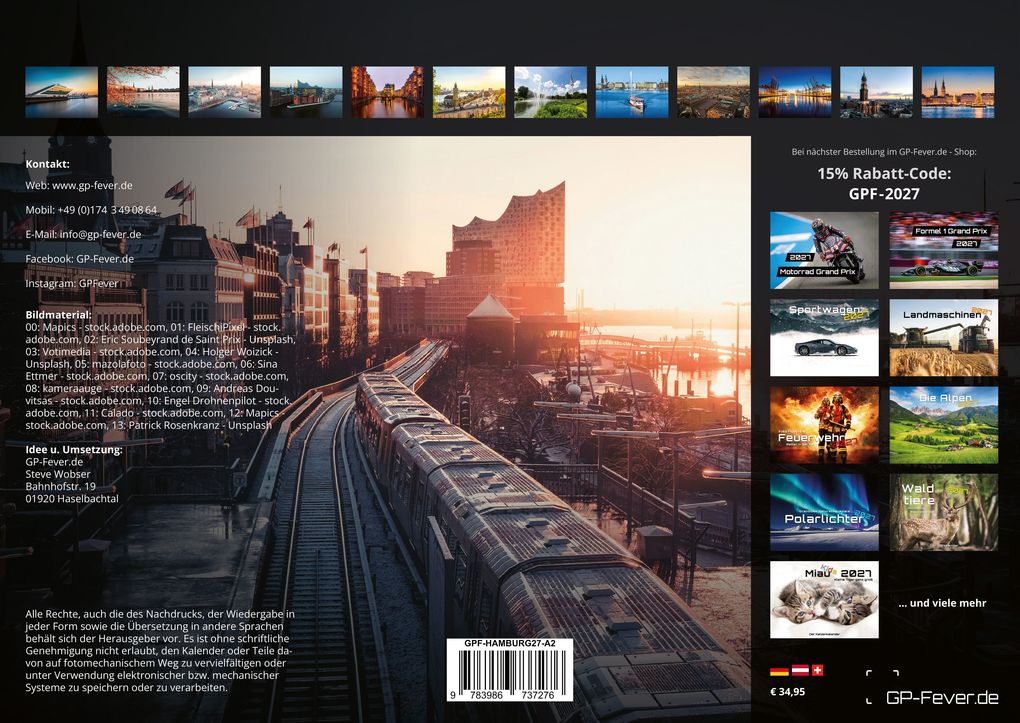Image resolution: width=1020 pixels, height=723 pixels.
Task: Select the Motorrad Grand Prix 2027 calendar cover
Action: pyautogui.click(x=824, y=250)
